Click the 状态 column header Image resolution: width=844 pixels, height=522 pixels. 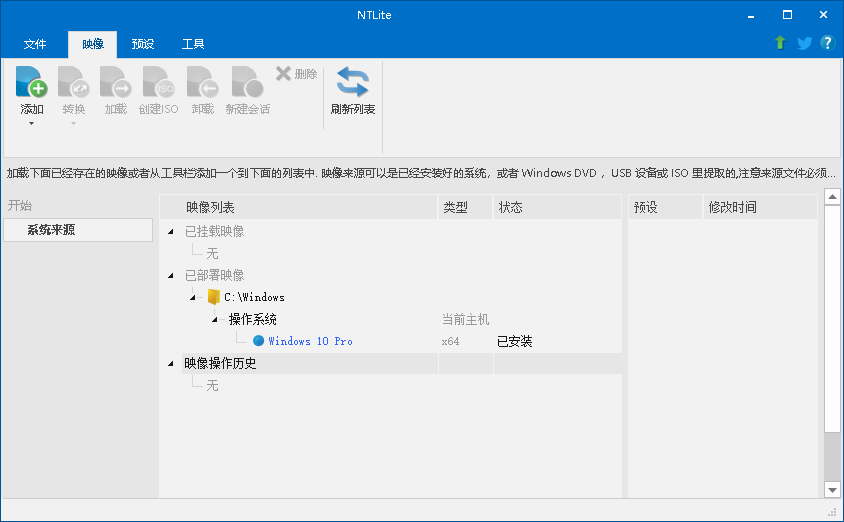coord(557,207)
